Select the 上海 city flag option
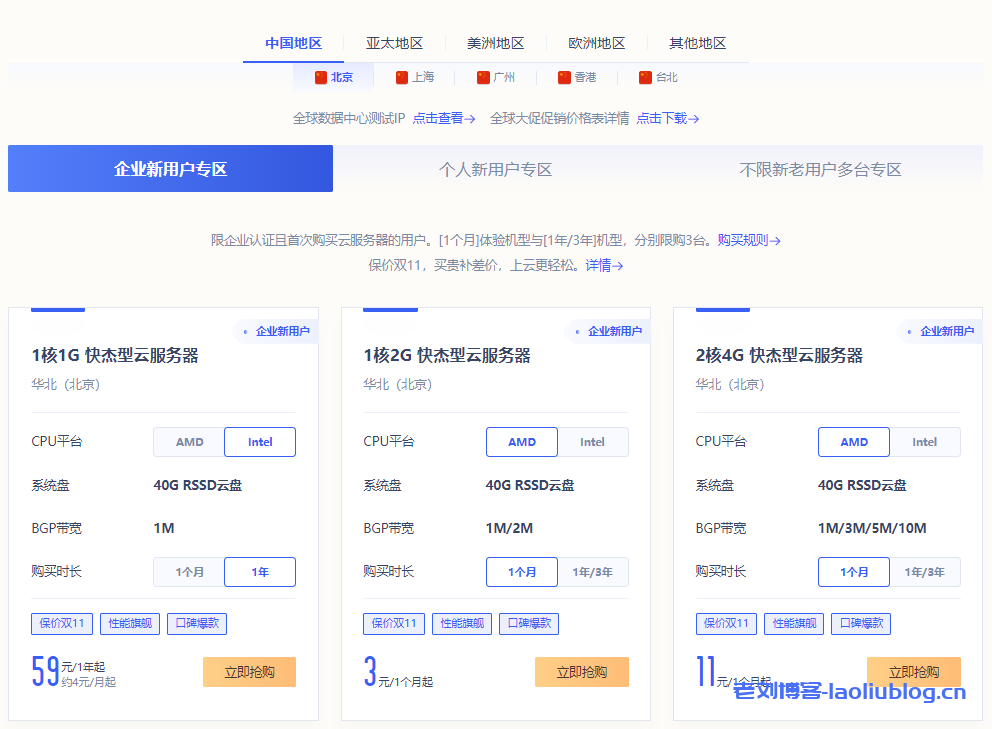Screen dimensions: 992x729 click(x=415, y=77)
